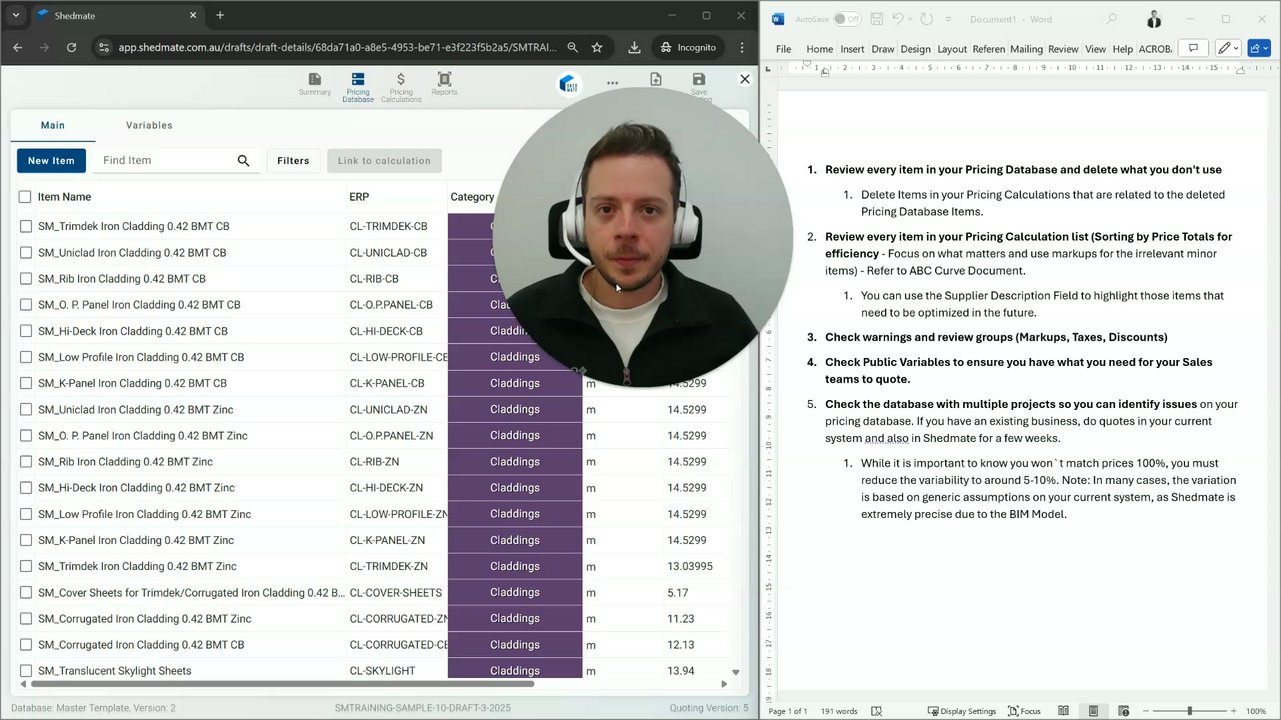The image size is (1281, 720).
Task: Open Display Settings in Word status bar
Action: coord(961,711)
